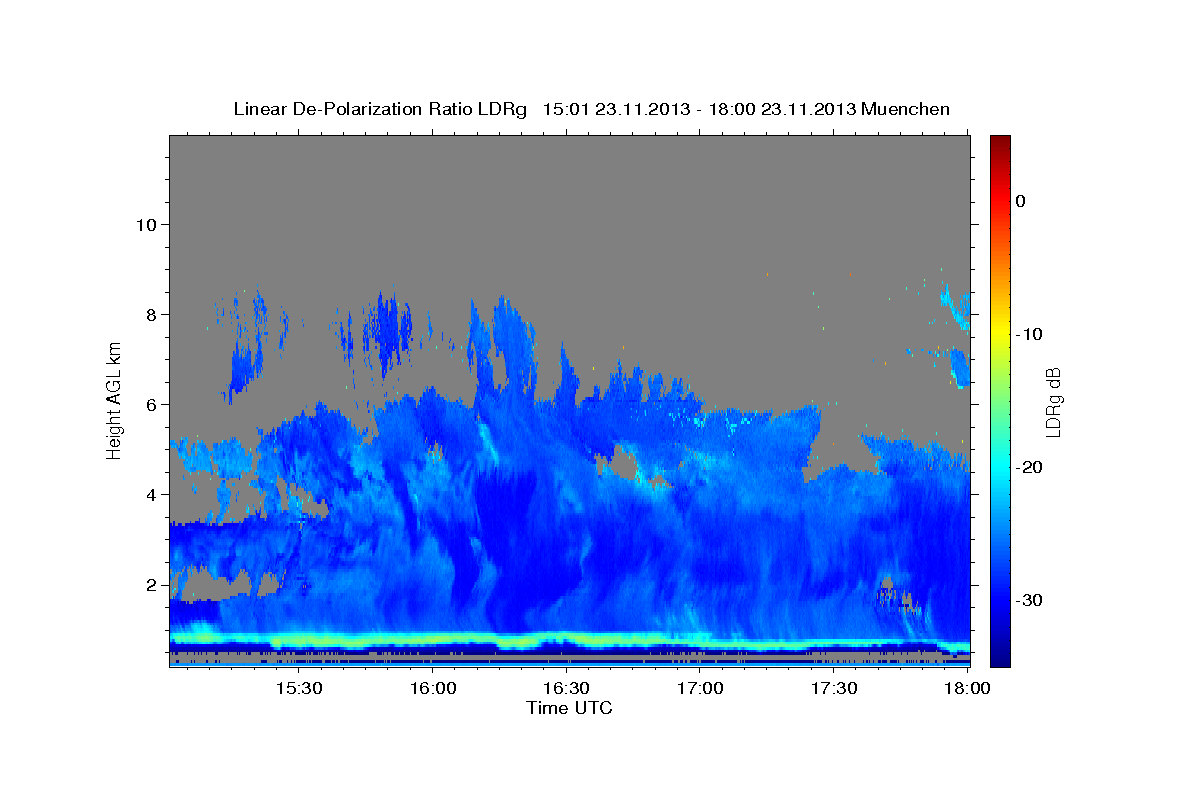Image resolution: width=1200 pixels, height=800 pixels.
Task: Click the height tick label 8
Action: click(x=151, y=314)
